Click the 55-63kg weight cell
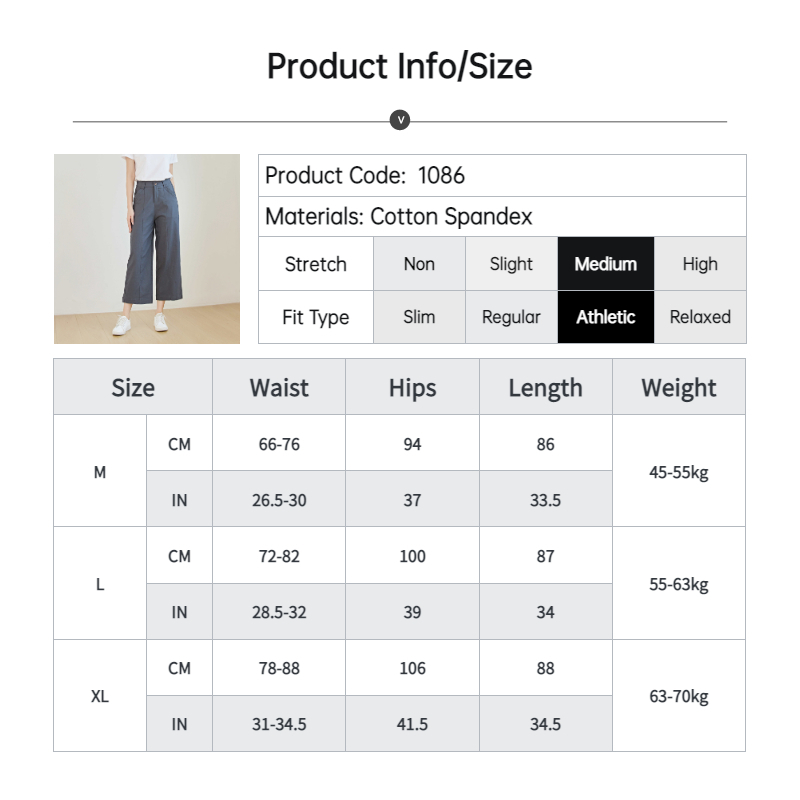800x800 pixels. [x=679, y=584]
